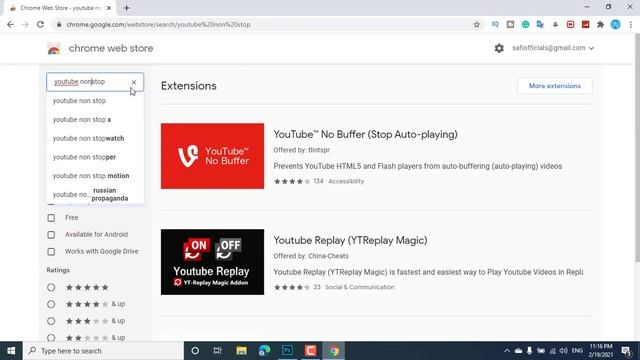This screenshot has width=640, height=360.
Task: Open a new browser tab
Action: (x=127, y=8)
